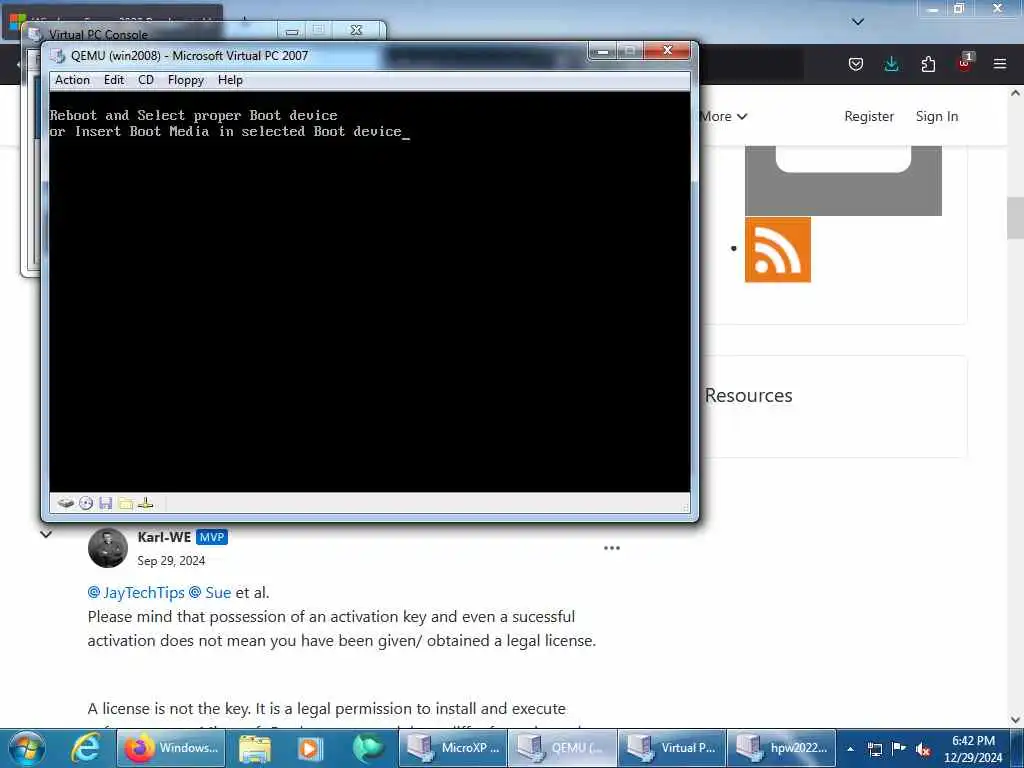This screenshot has width=1024, height=768.
Task: Click the Register link
Action: (869, 116)
